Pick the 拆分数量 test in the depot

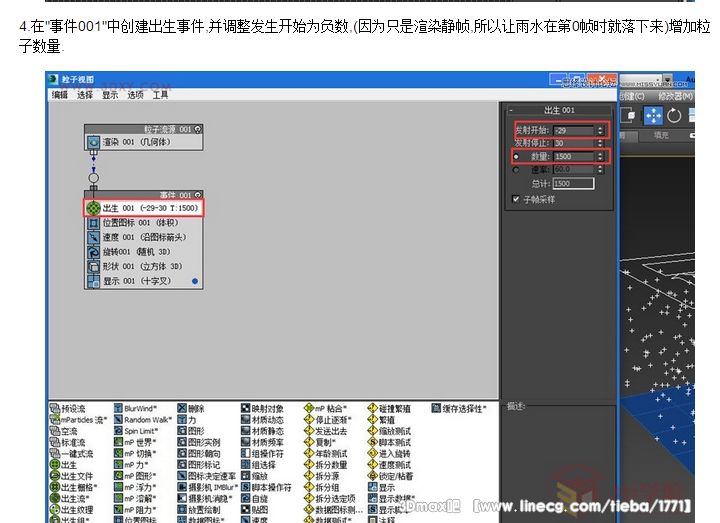click(326, 465)
